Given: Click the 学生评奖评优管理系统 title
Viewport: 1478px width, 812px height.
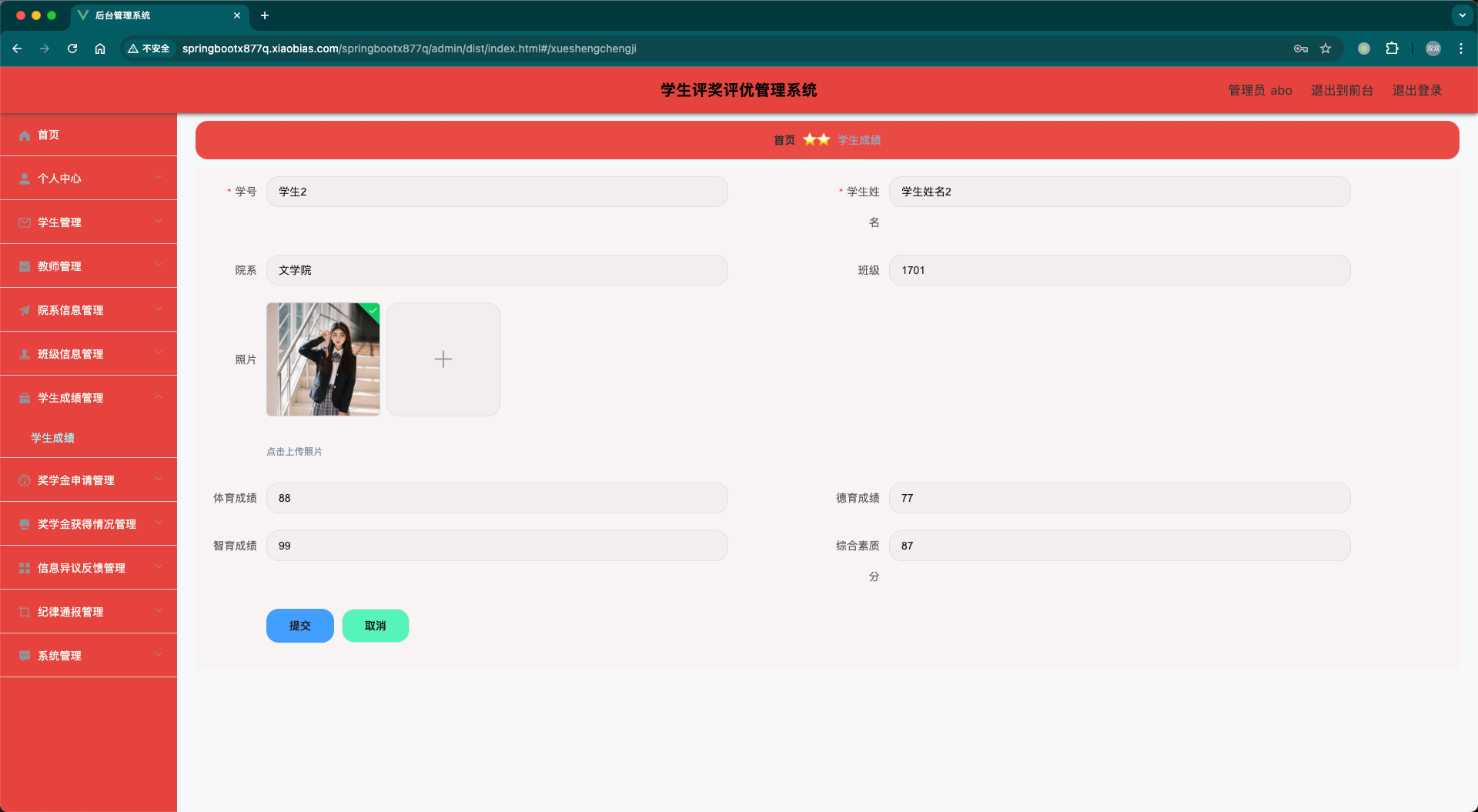Looking at the screenshot, I should tap(739, 90).
